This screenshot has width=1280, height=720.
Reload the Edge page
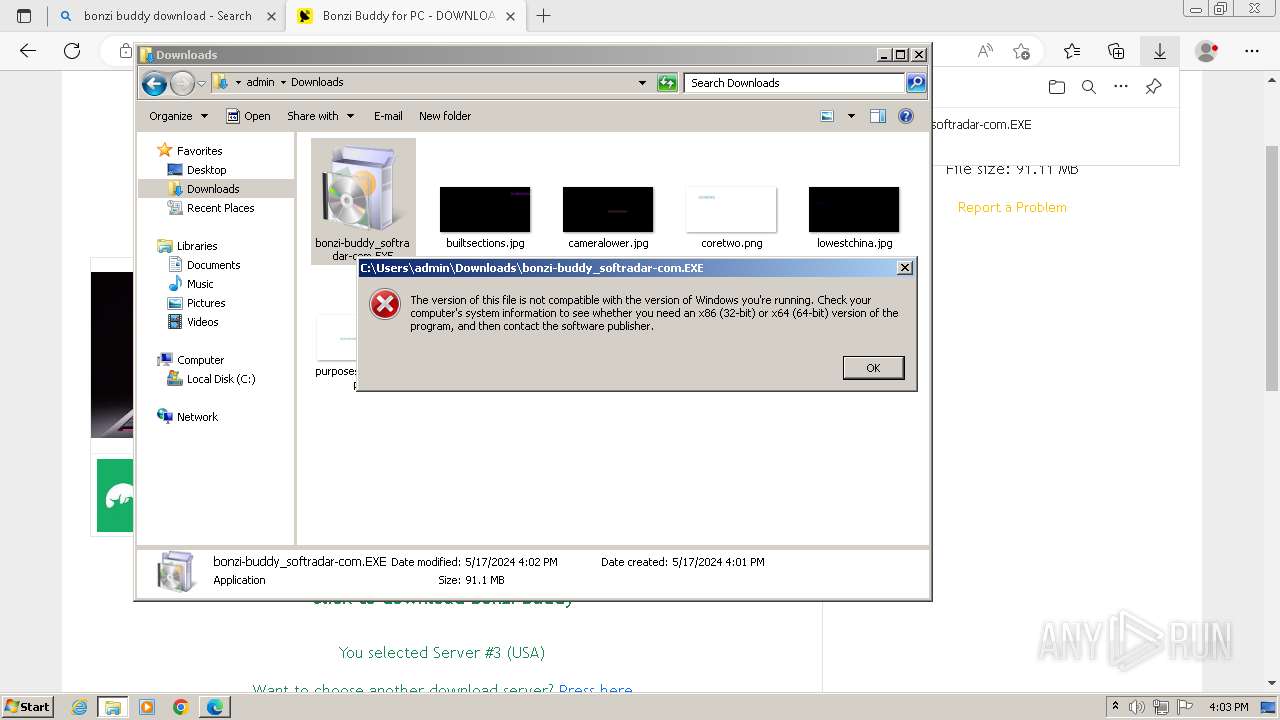[72, 51]
